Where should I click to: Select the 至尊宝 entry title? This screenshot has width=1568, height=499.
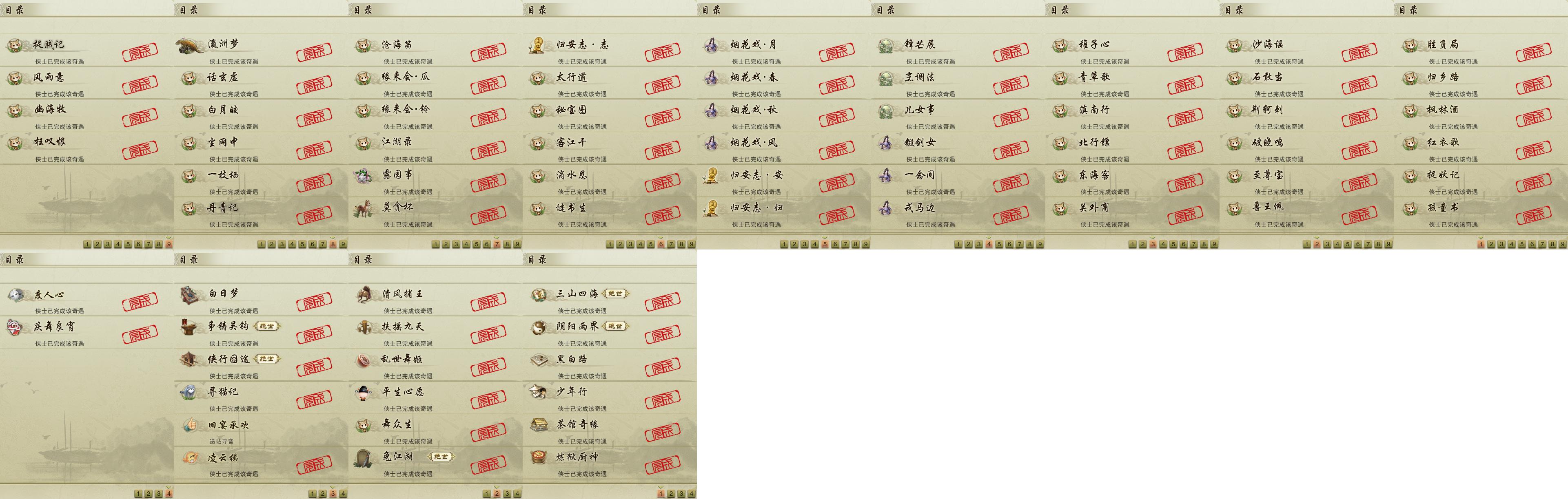[x=1268, y=174]
